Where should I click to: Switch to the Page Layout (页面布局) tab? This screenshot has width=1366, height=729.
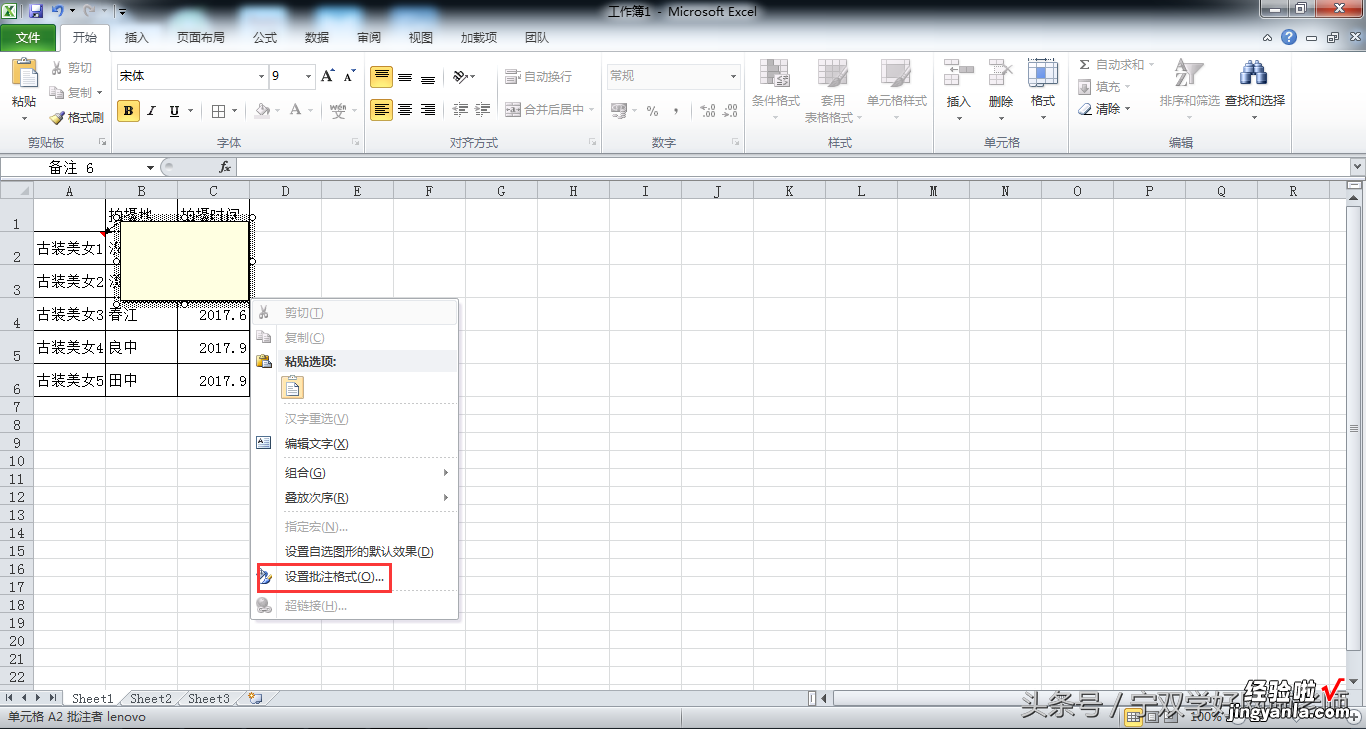click(x=200, y=38)
